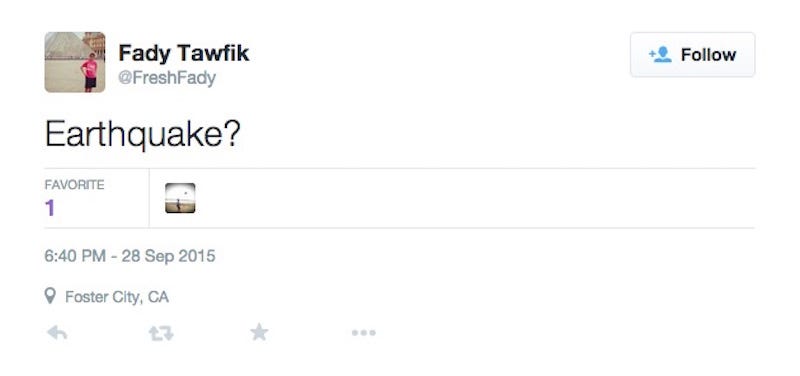The height and width of the screenshot is (376, 800).
Task: Visit the @FreshFady handle
Action: [x=167, y=78]
